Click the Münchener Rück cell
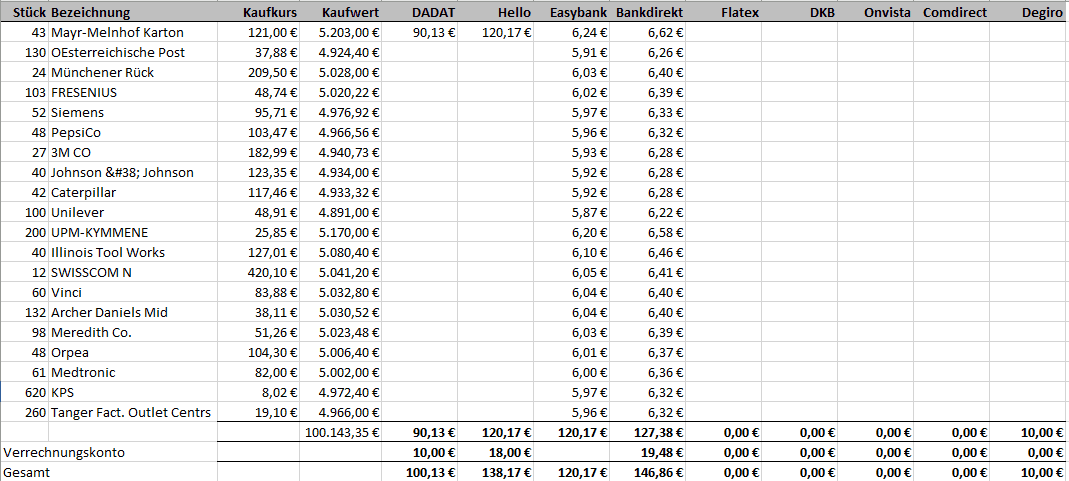This screenshot has height=481, width=1069. pyautogui.click(x=133, y=72)
